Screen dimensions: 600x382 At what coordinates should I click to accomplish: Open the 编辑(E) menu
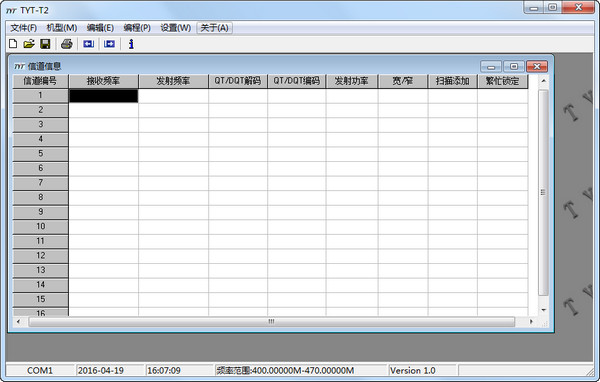(x=100, y=28)
